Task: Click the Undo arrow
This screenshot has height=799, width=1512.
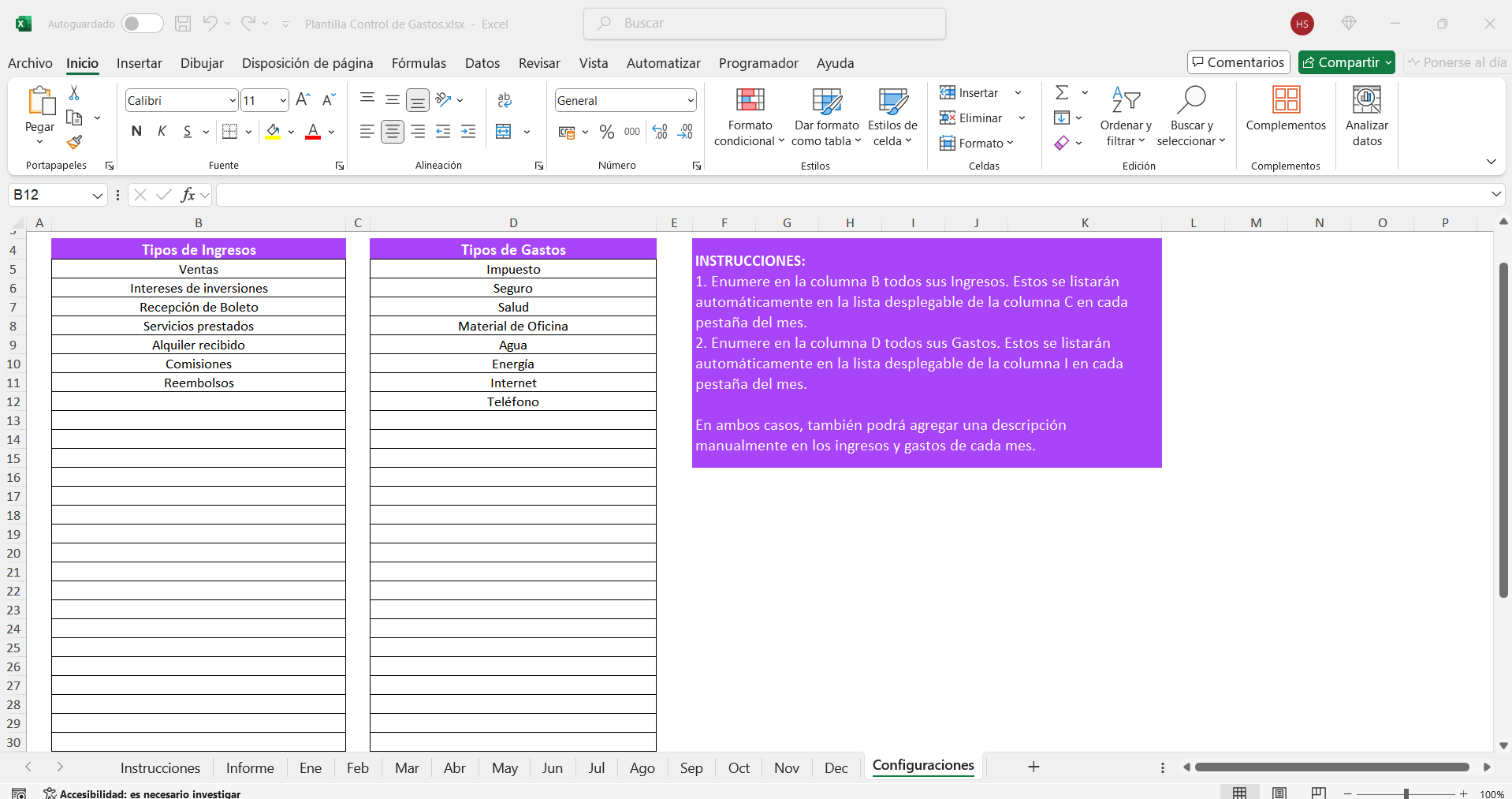Action: pos(210,23)
